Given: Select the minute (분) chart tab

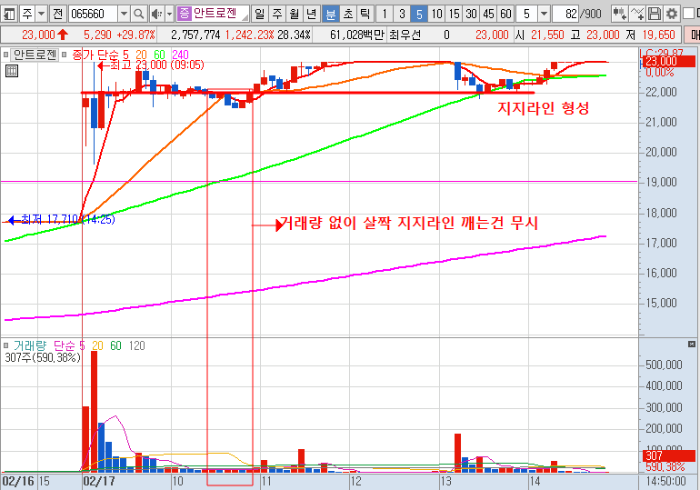Looking at the screenshot, I should click(x=331, y=14).
